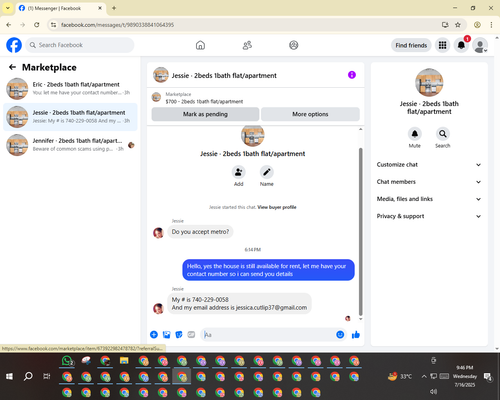Send a thumbs-up like

click(x=356, y=335)
